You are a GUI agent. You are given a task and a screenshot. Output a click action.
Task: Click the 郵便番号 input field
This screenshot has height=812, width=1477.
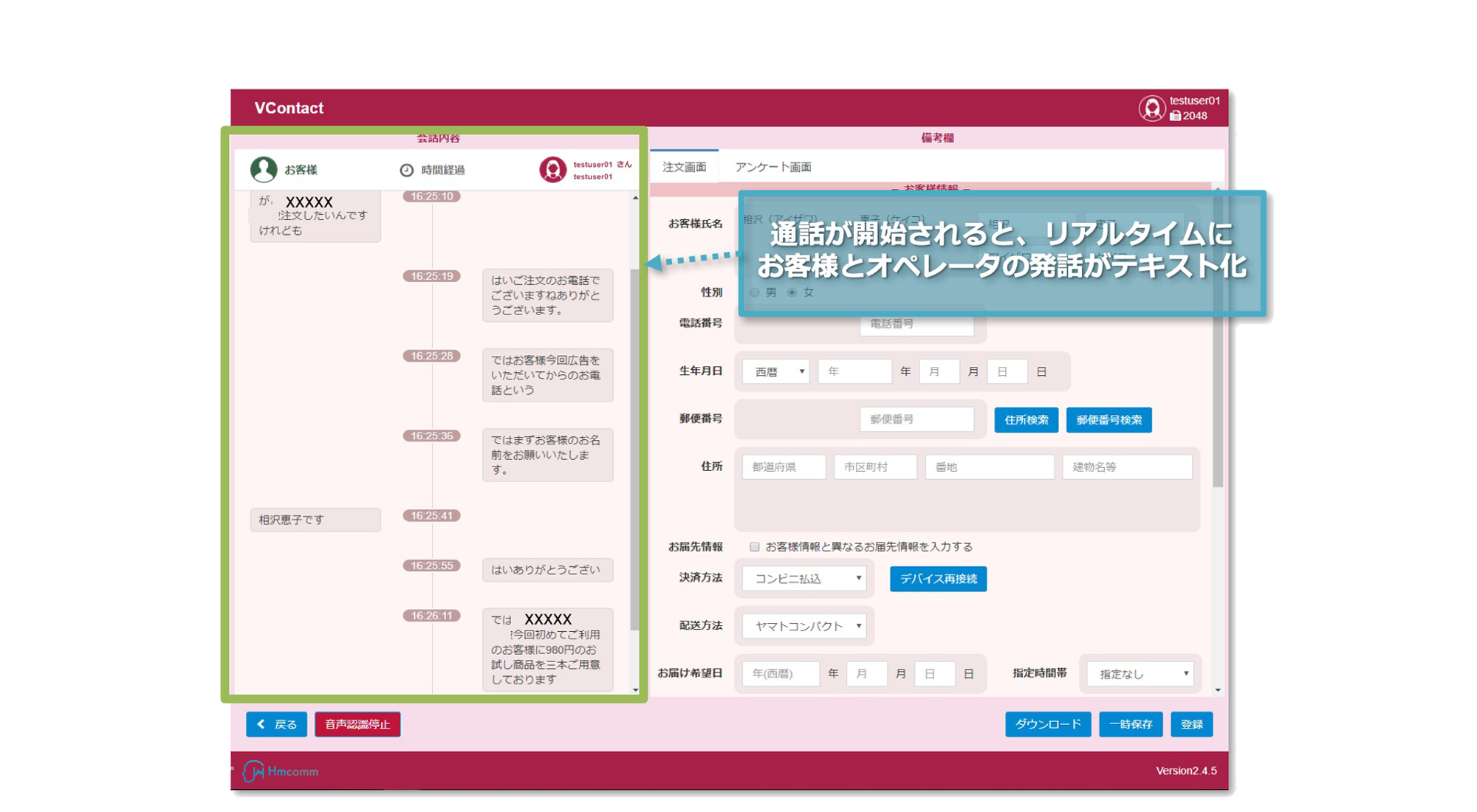click(916, 419)
